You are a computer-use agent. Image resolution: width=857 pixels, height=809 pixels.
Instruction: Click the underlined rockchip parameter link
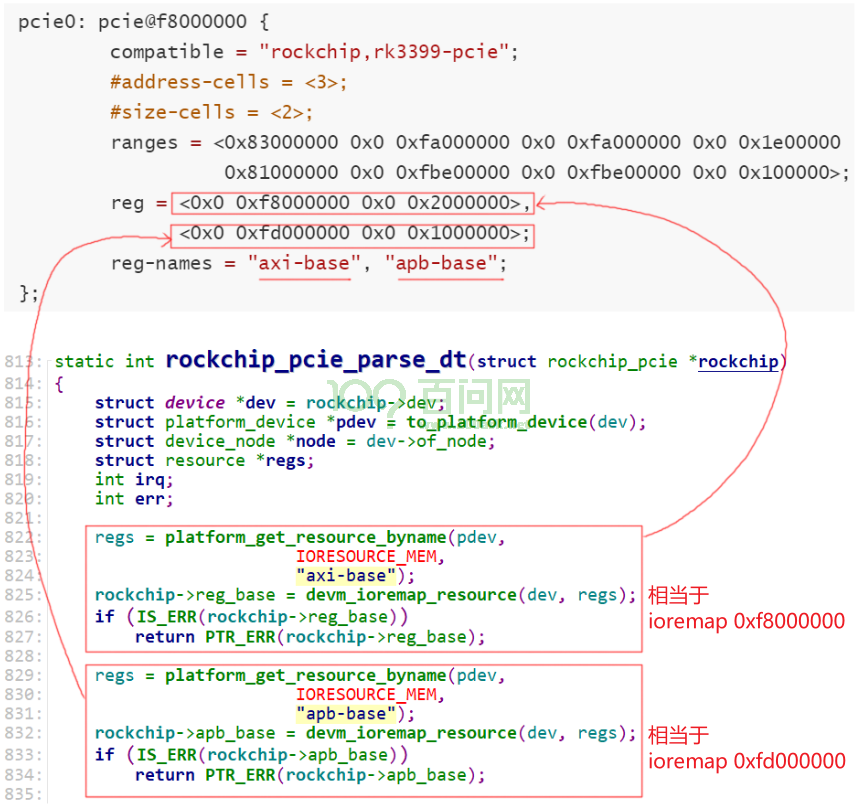[738, 361]
